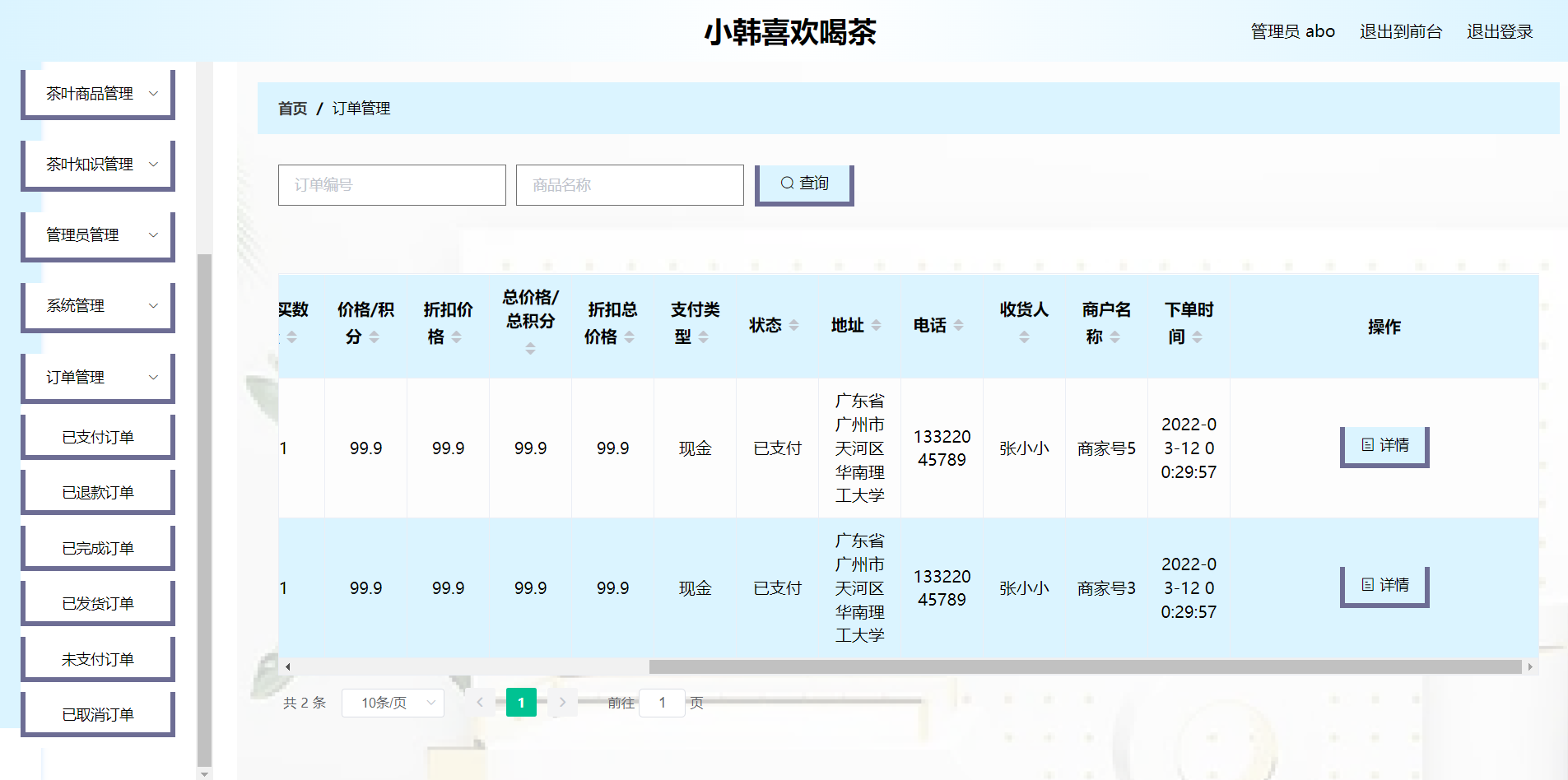Click 首页 breadcrumb link

292,109
